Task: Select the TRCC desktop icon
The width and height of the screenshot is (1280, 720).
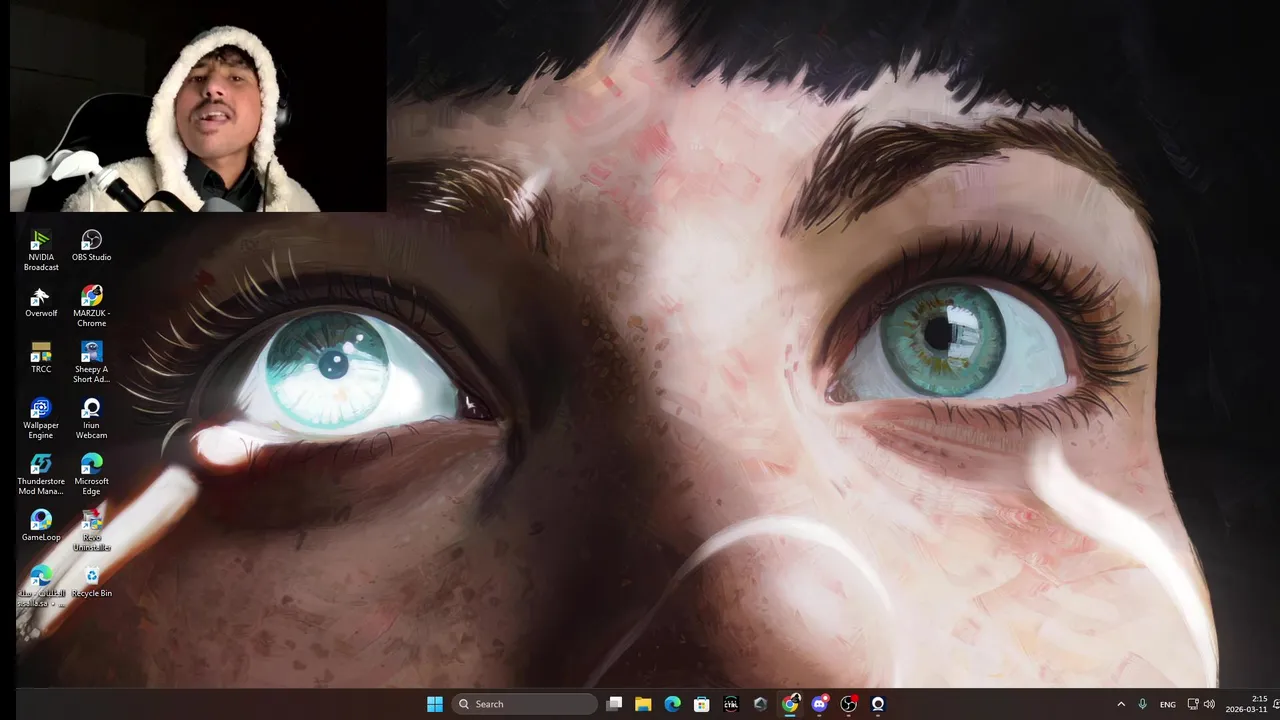Action: coord(41,358)
